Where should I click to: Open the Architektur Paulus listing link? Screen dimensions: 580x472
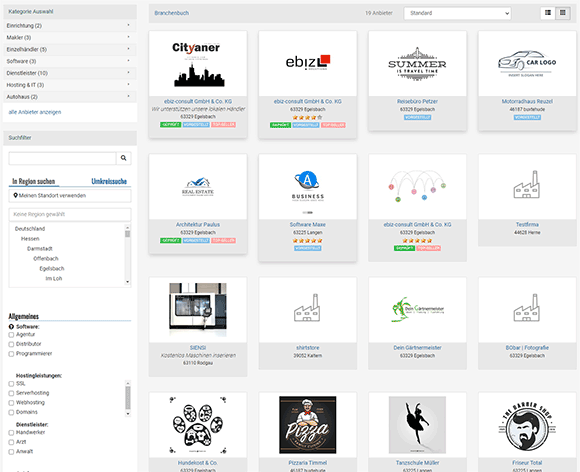pyautogui.click(x=198, y=225)
